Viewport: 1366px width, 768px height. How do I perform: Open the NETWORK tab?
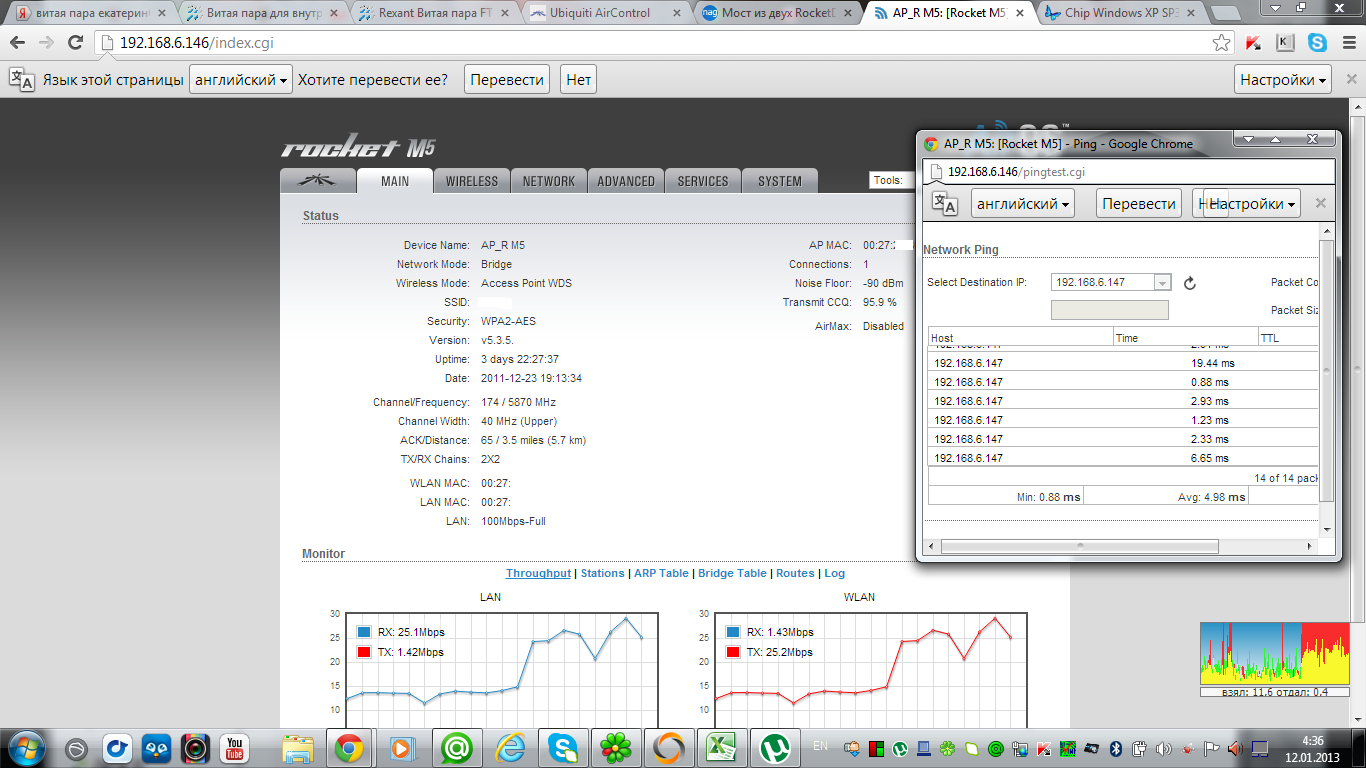click(548, 181)
